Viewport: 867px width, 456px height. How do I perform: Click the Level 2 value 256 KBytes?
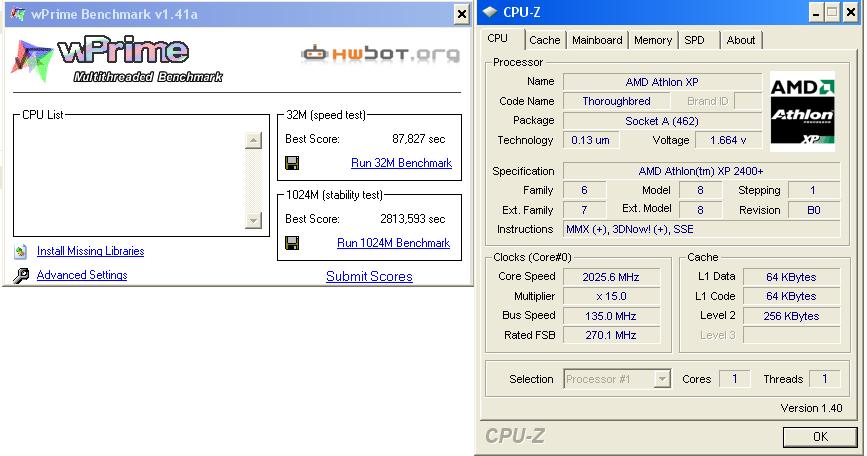tap(791, 316)
